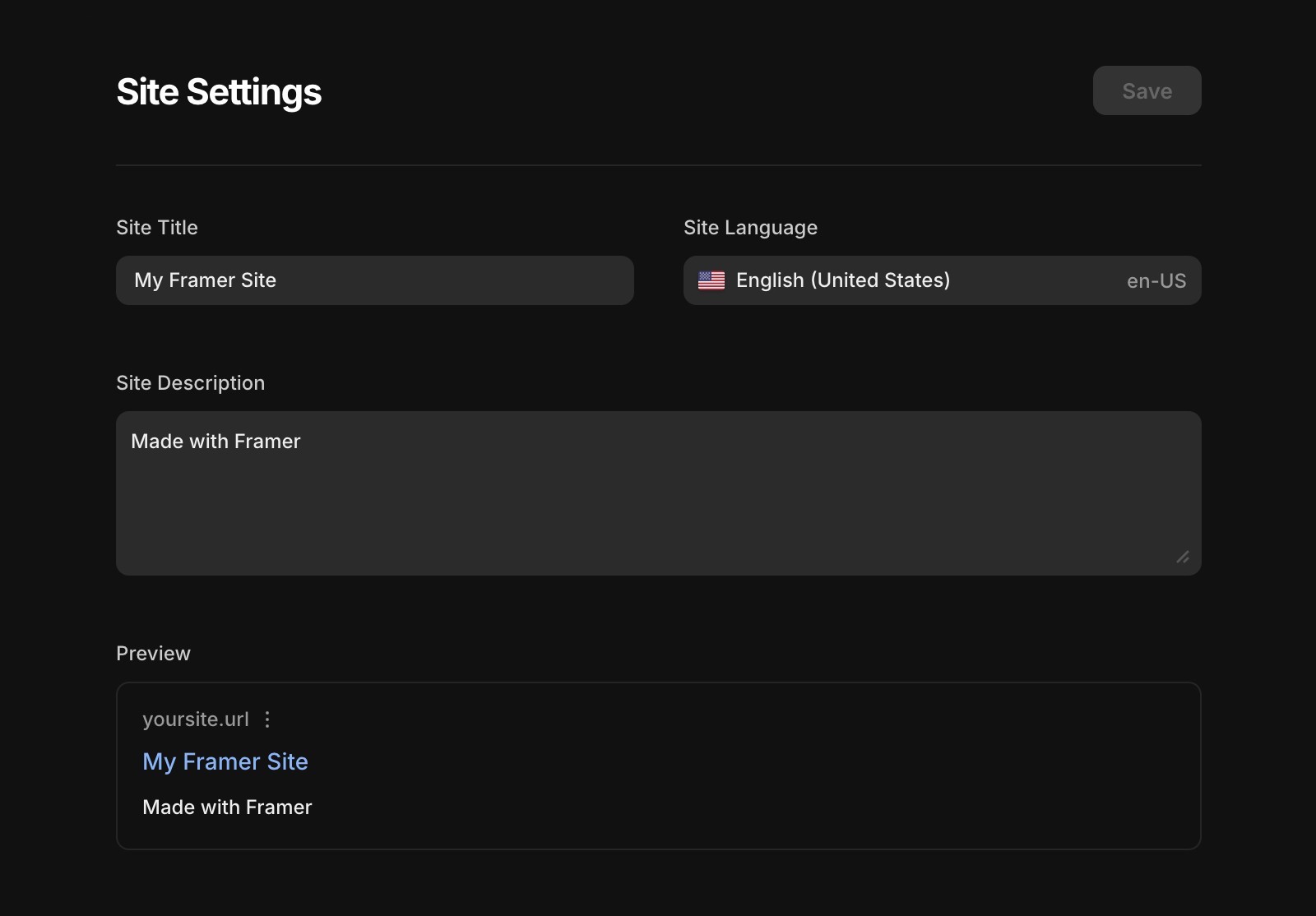Open the My Framer Site preview link
1316x916 pixels.
(225, 762)
